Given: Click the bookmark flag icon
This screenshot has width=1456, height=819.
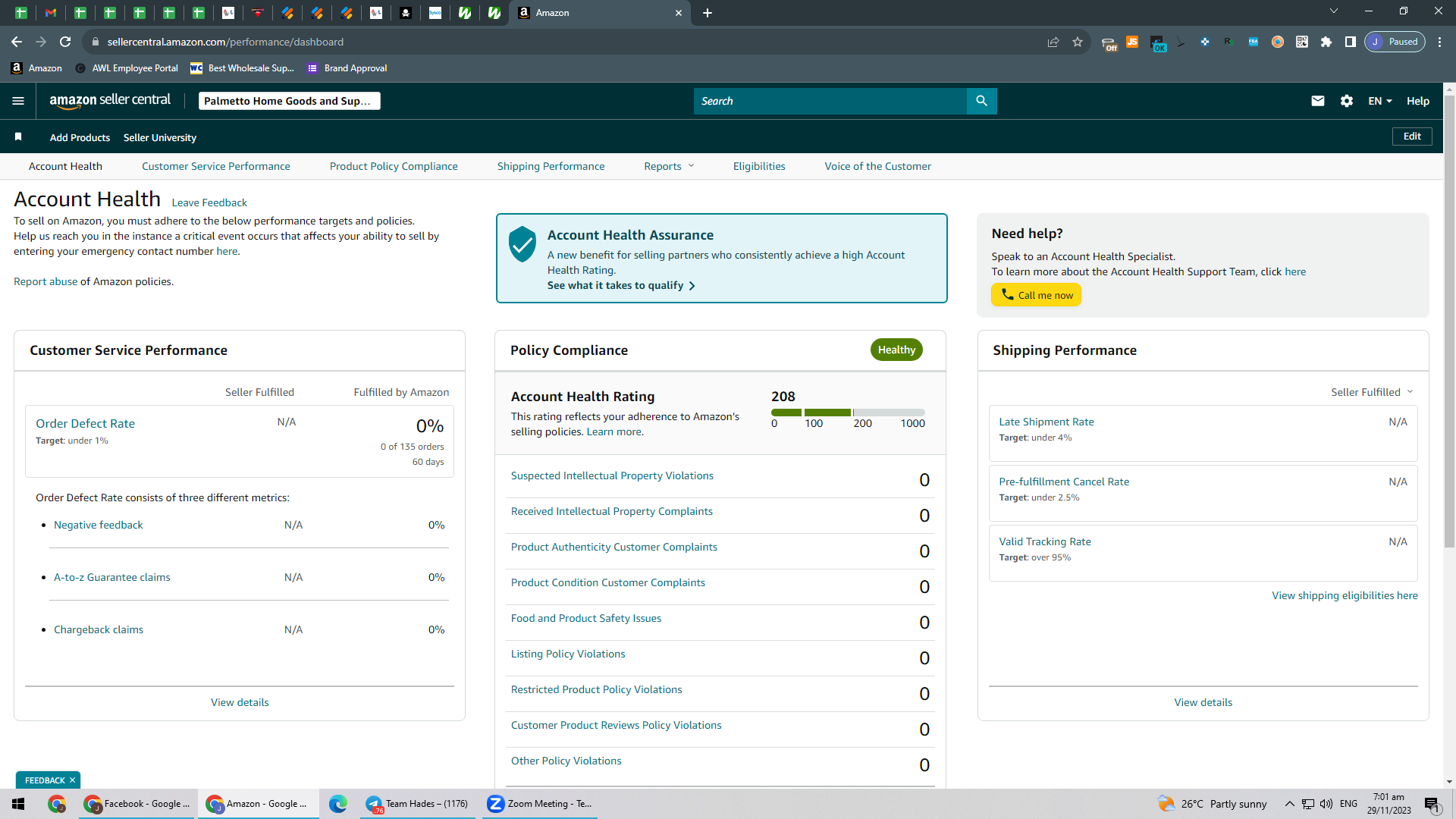Looking at the screenshot, I should point(18,136).
